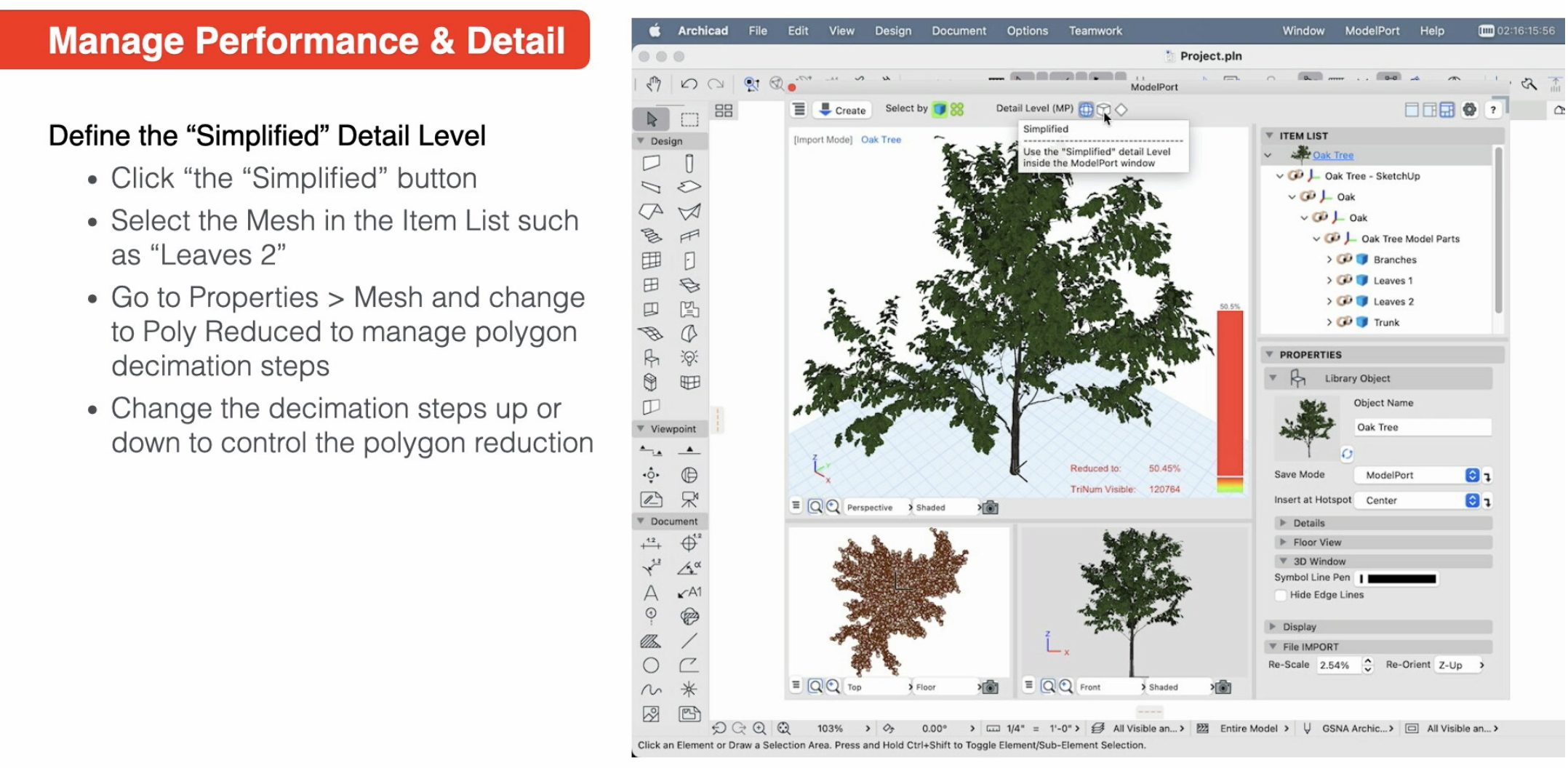Switch to the single-pane ModelPort layout

coord(1412,110)
